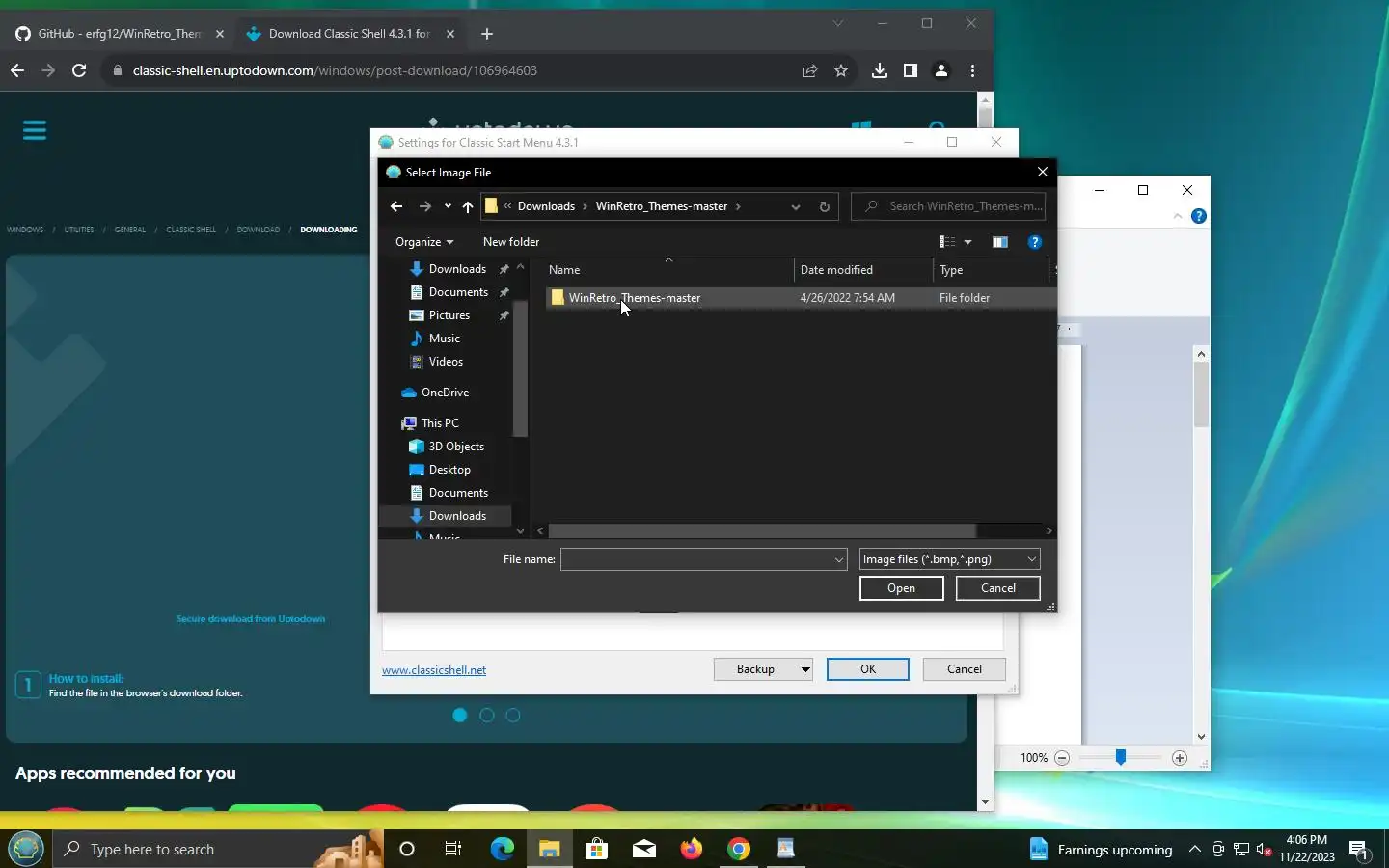Click the forward navigation arrow in file dialog
This screenshot has width=1389, height=868.
(x=425, y=206)
